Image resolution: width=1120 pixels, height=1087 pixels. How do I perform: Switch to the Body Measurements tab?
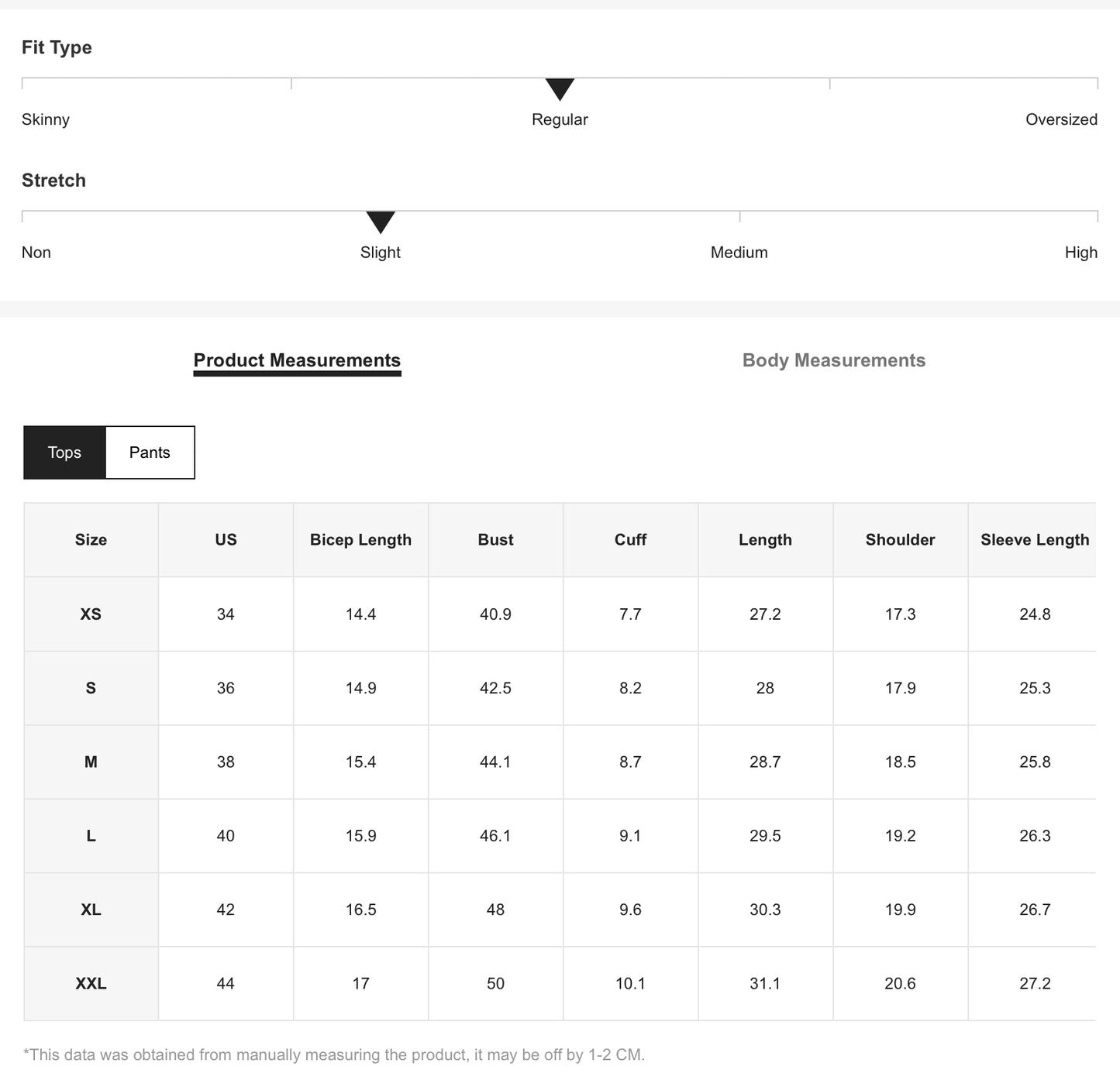pyautogui.click(x=833, y=360)
